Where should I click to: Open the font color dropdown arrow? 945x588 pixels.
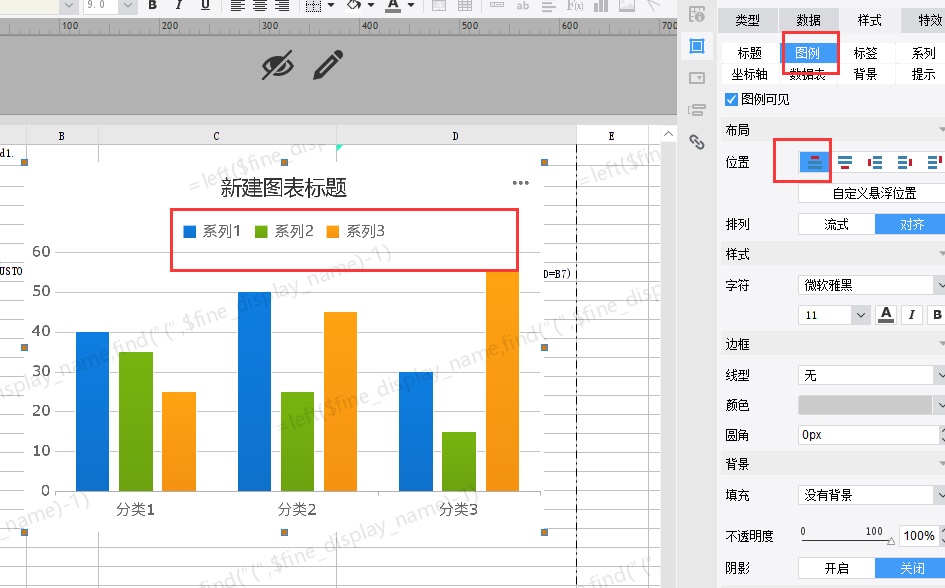pyautogui.click(x=411, y=5)
